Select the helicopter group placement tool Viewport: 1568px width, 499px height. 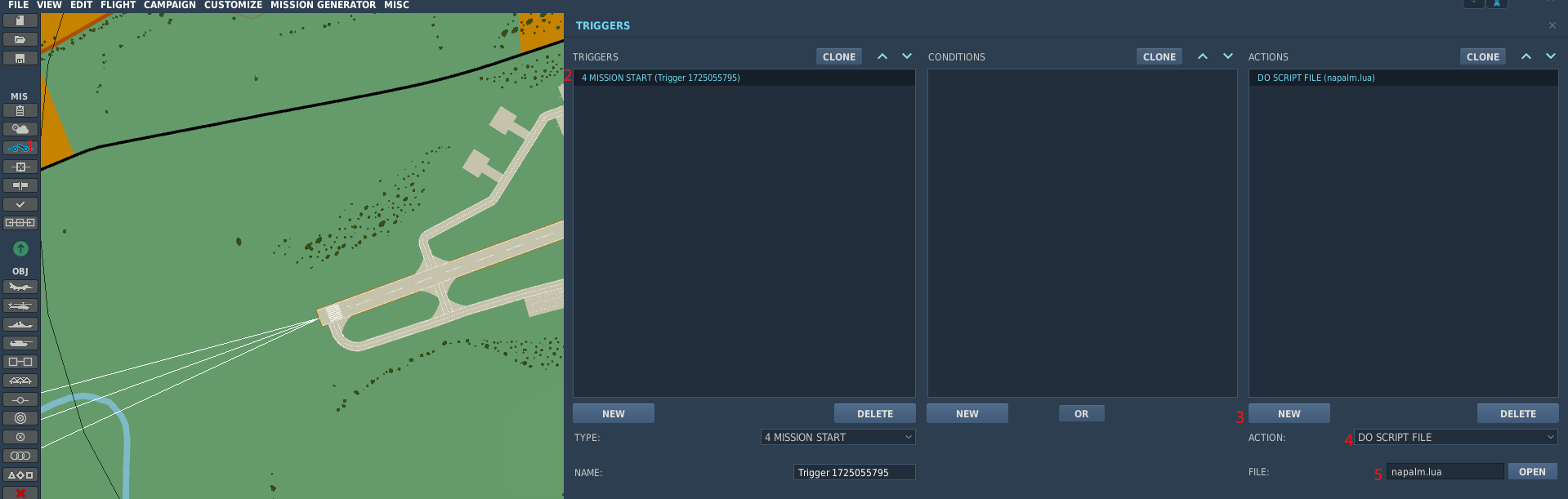[20, 305]
